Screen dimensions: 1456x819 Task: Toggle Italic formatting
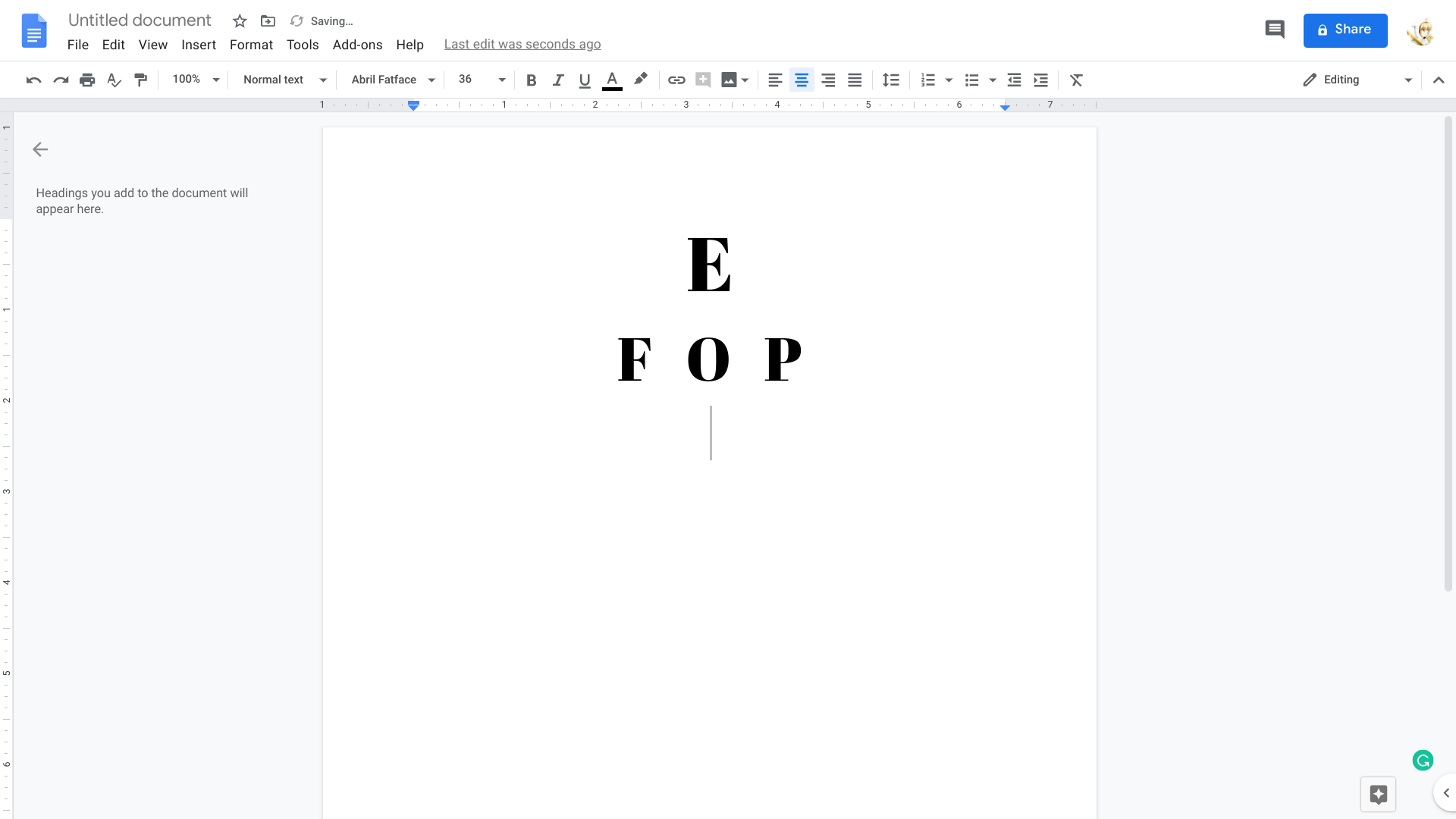[x=558, y=80]
